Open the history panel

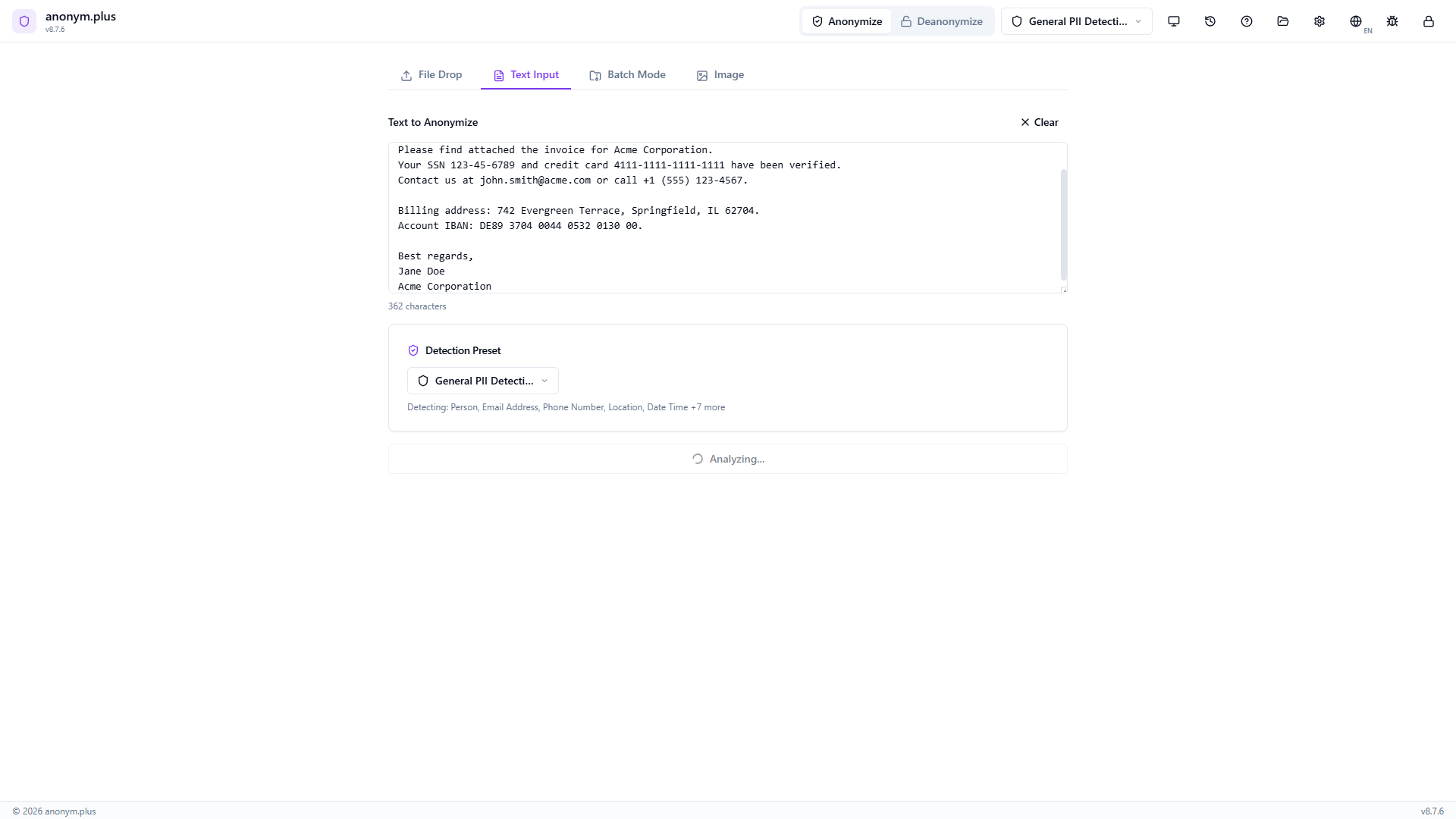(x=1210, y=21)
